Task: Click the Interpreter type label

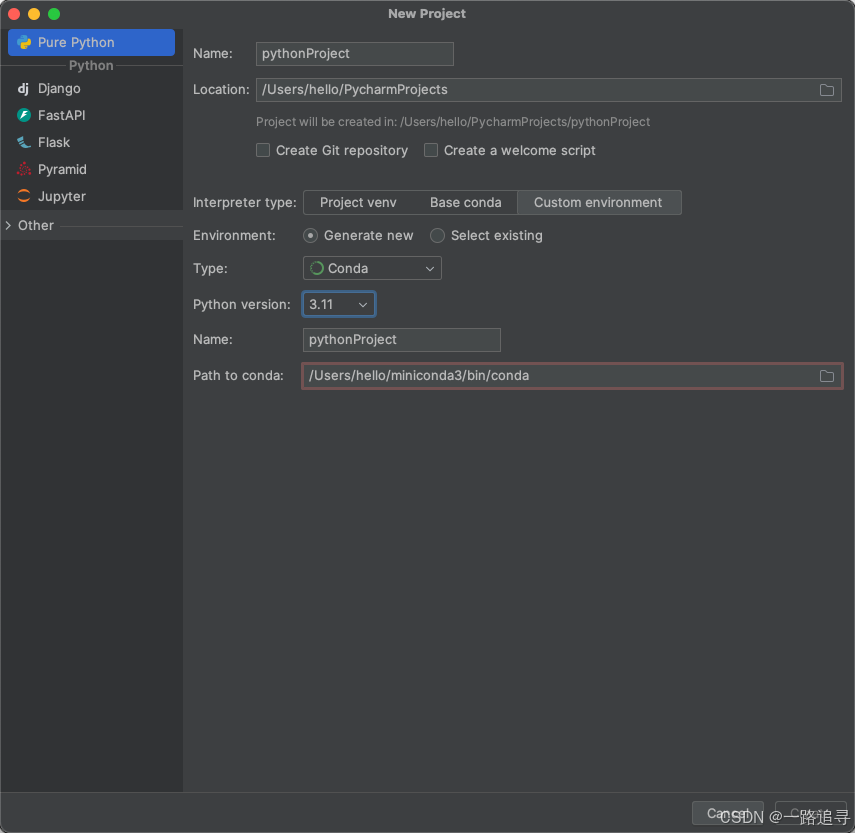Action: coord(245,202)
